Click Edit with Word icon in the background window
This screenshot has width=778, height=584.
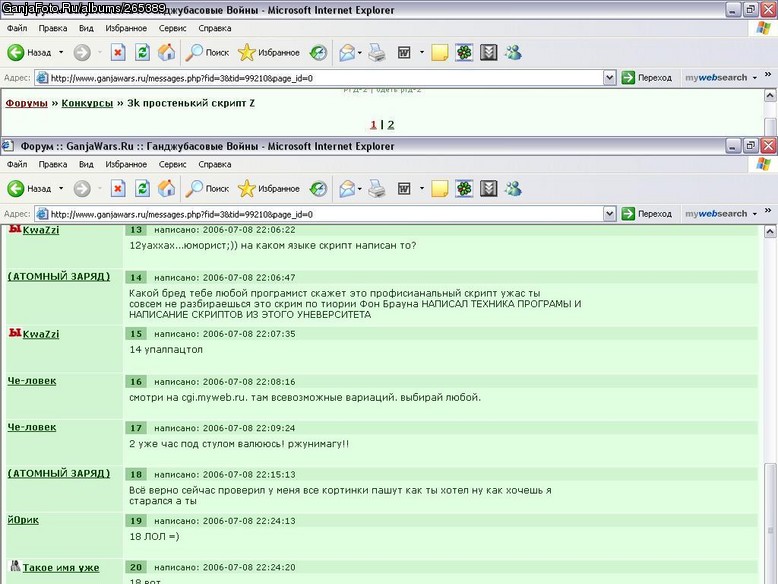(x=404, y=52)
